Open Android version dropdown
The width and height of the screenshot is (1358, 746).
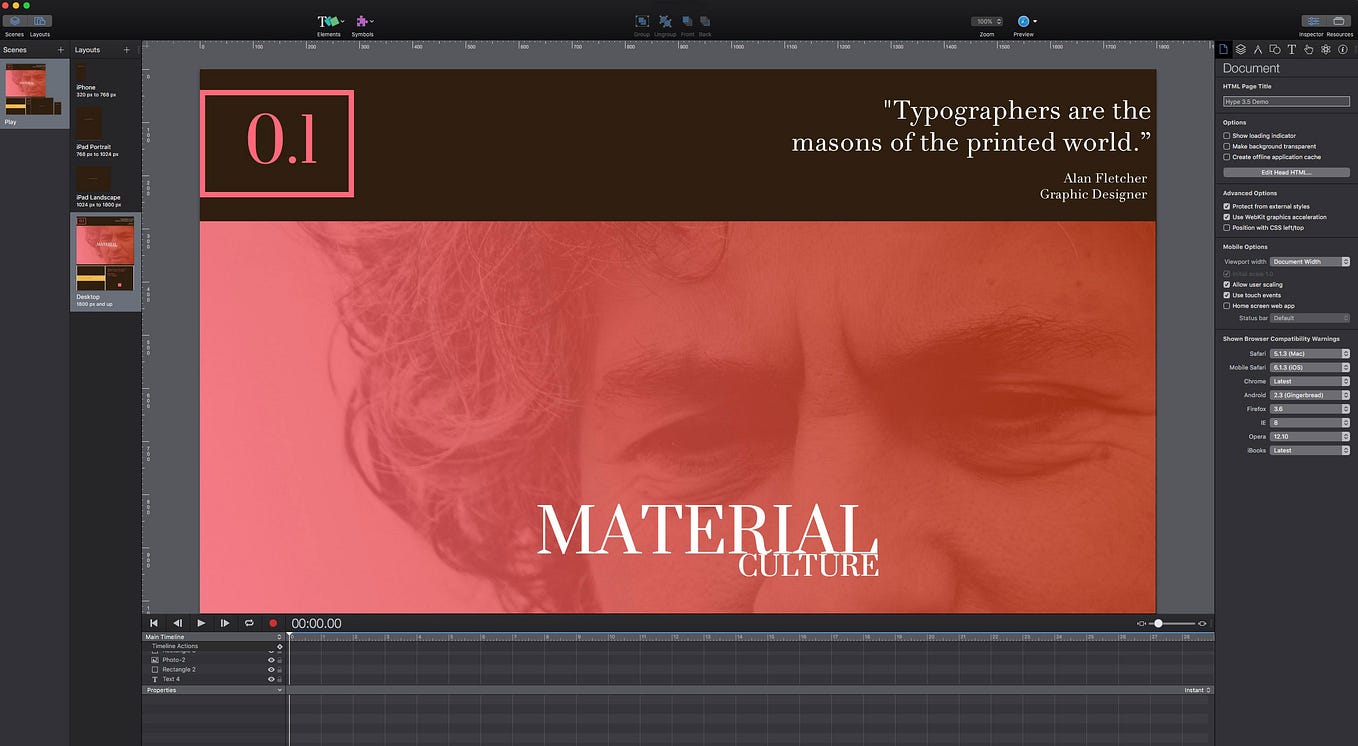pos(1310,396)
